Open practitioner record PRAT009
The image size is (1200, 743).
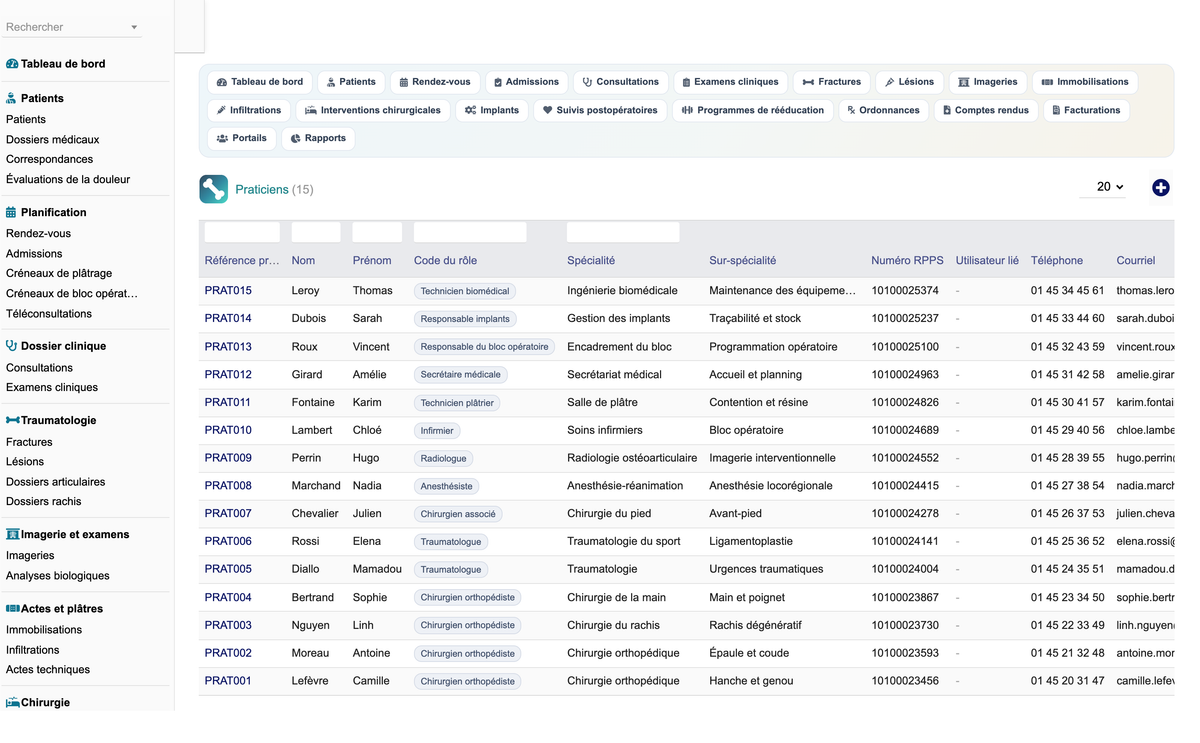click(228, 458)
